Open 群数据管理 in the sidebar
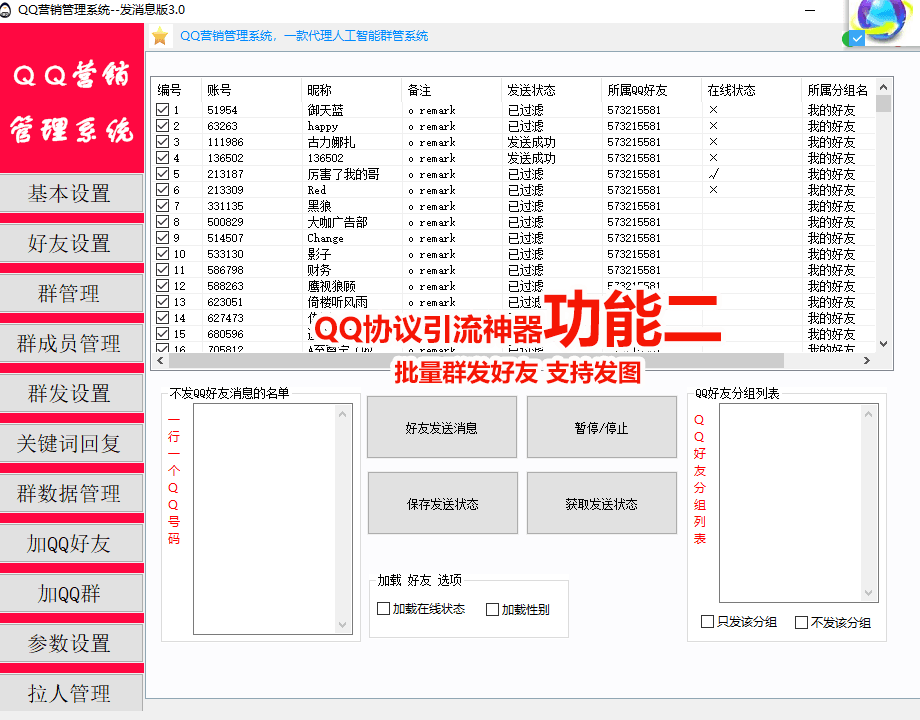920x720 pixels. pyautogui.click(x=70, y=493)
